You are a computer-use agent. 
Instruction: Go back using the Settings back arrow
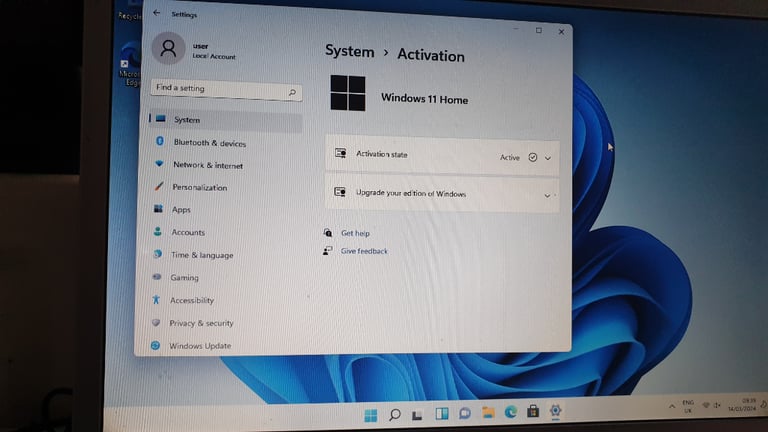tap(157, 13)
